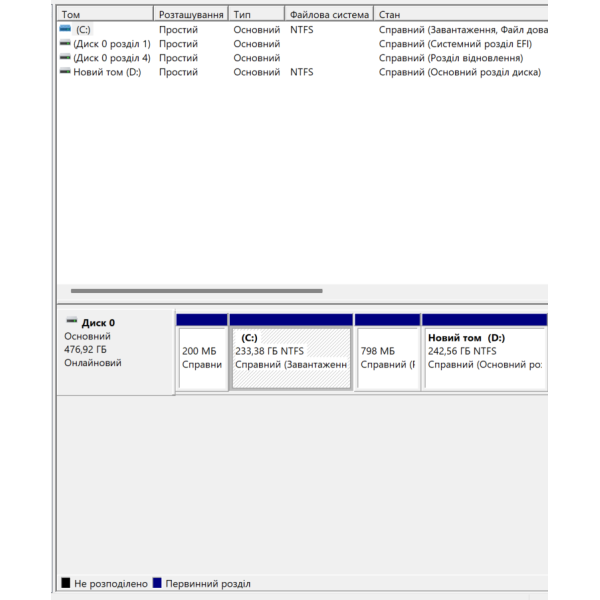600x600 pixels.
Task: Click status text Справний (Системний розділ EFI)
Action: tap(455, 44)
